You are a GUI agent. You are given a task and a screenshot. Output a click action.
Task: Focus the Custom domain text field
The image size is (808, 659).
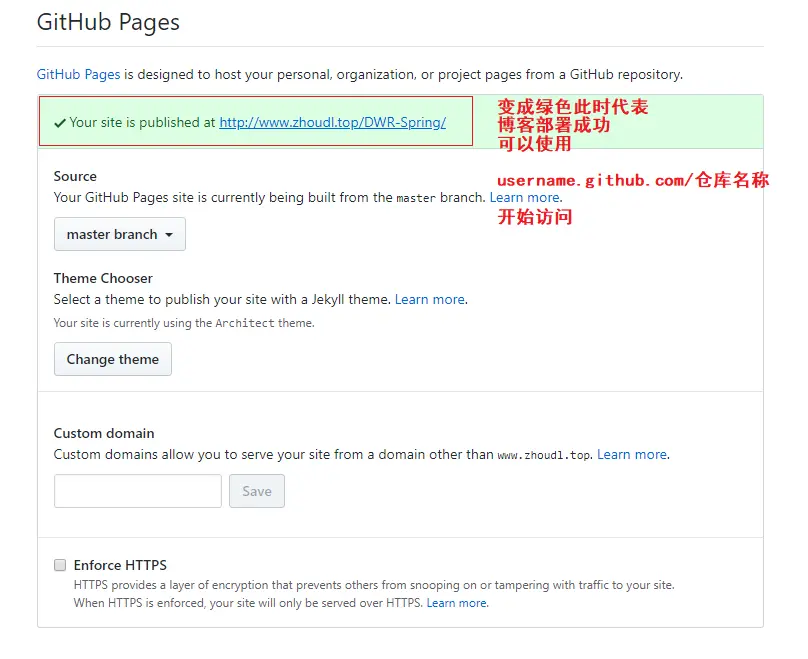click(138, 491)
